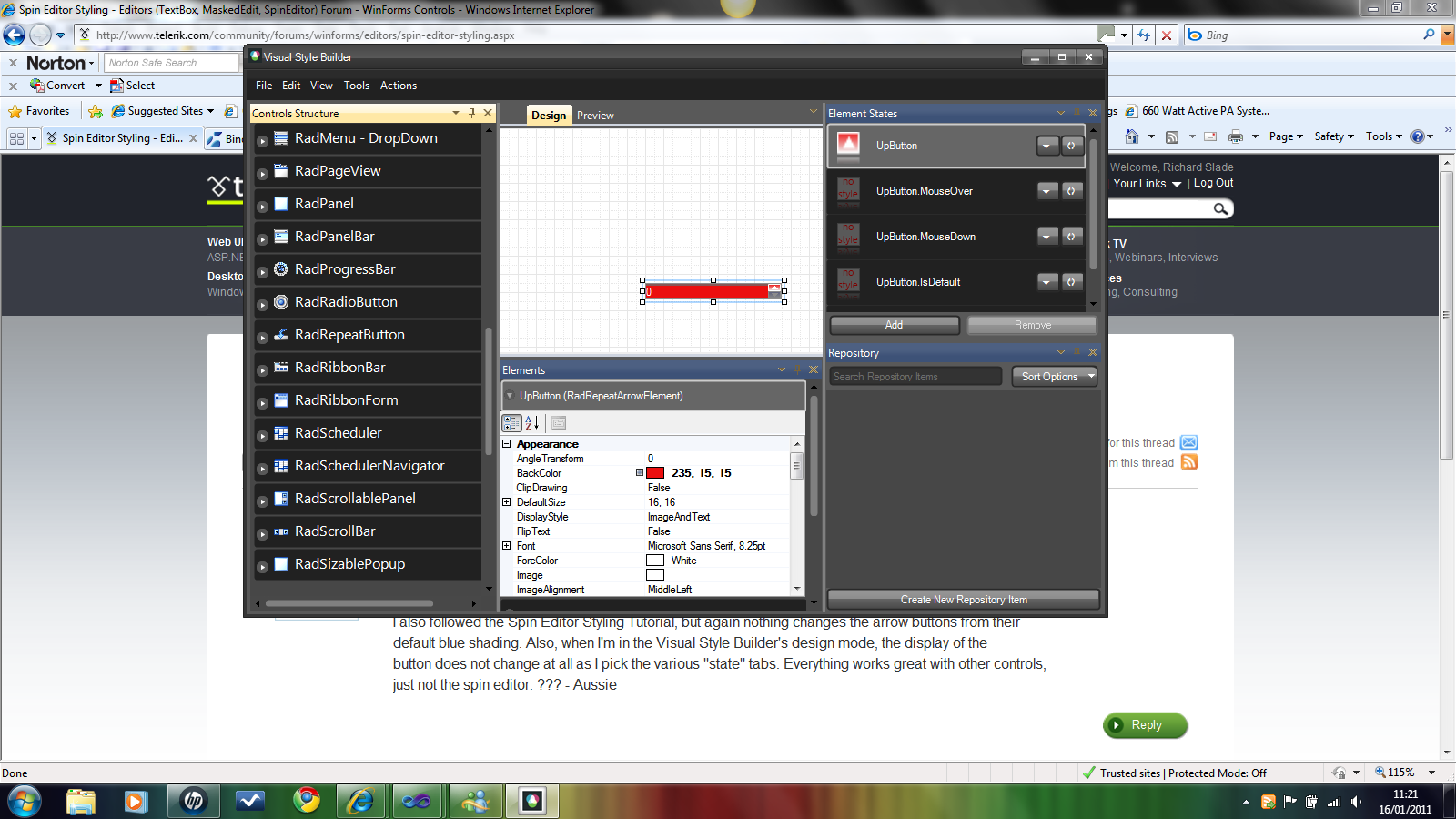Focus the Search Repository Items field
Screen dimensions: 1456x819
click(915, 377)
